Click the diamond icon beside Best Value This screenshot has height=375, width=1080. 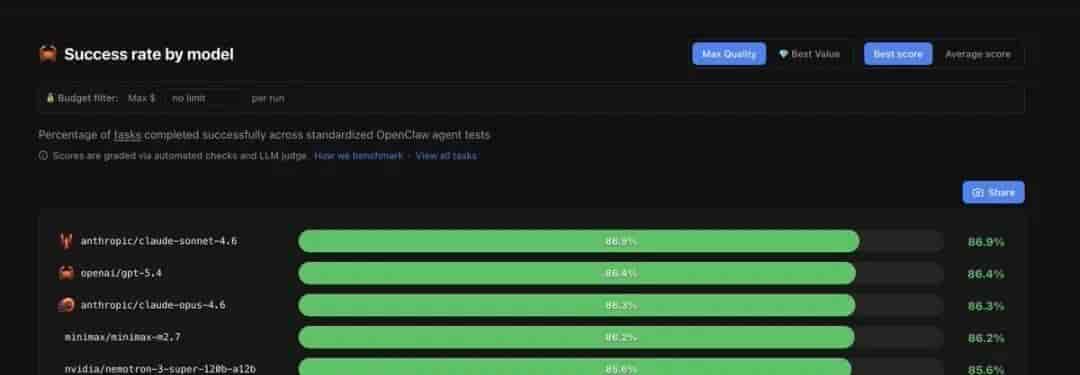pyautogui.click(x=783, y=54)
